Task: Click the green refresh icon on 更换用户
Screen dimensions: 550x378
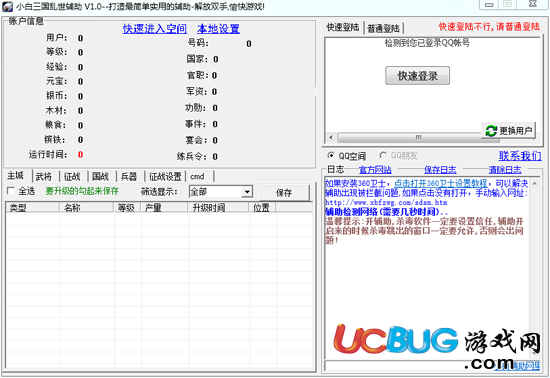Action: pyautogui.click(x=491, y=131)
